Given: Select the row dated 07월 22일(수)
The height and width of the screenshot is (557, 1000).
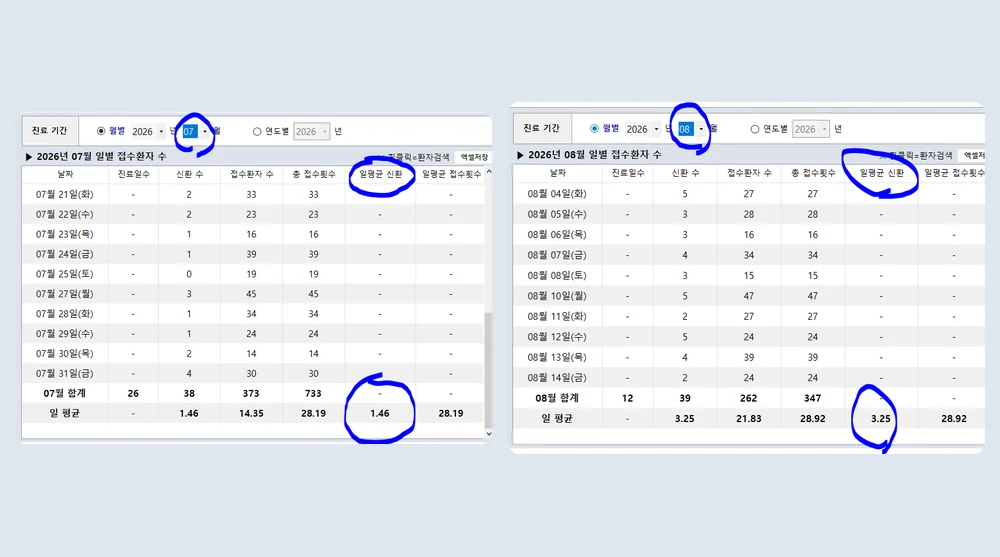Looking at the screenshot, I should pos(253,214).
